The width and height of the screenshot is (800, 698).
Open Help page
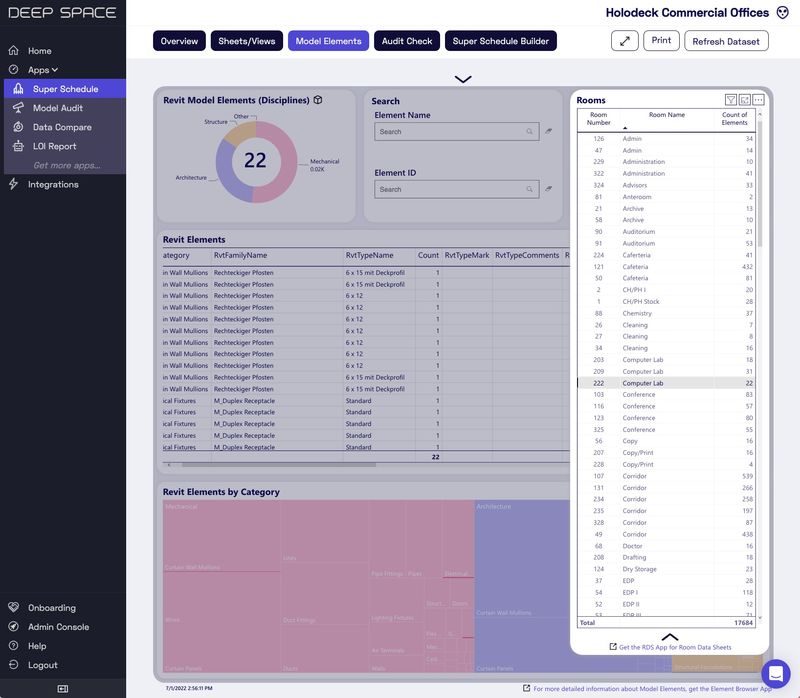click(x=37, y=646)
